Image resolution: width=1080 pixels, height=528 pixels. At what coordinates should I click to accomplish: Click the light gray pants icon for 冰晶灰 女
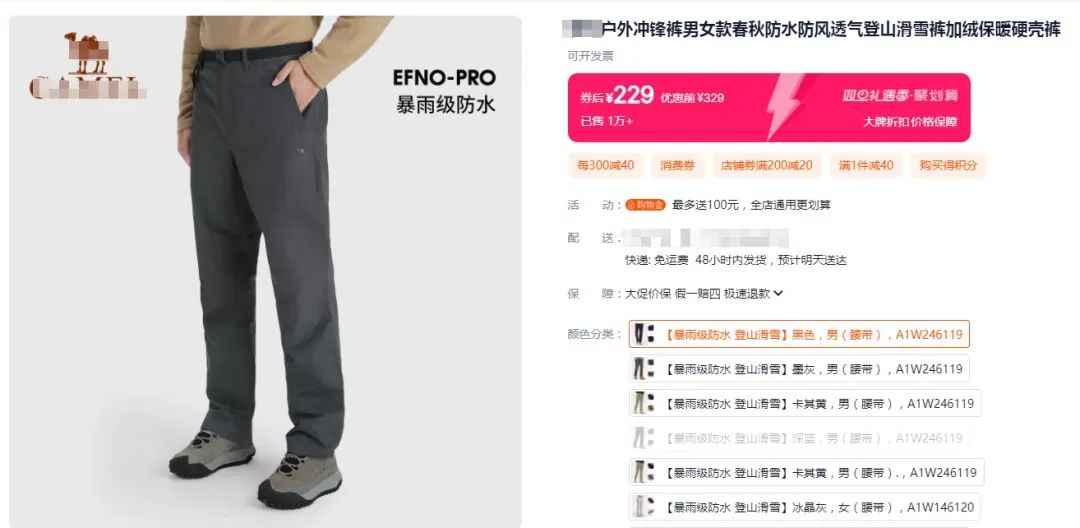point(644,507)
